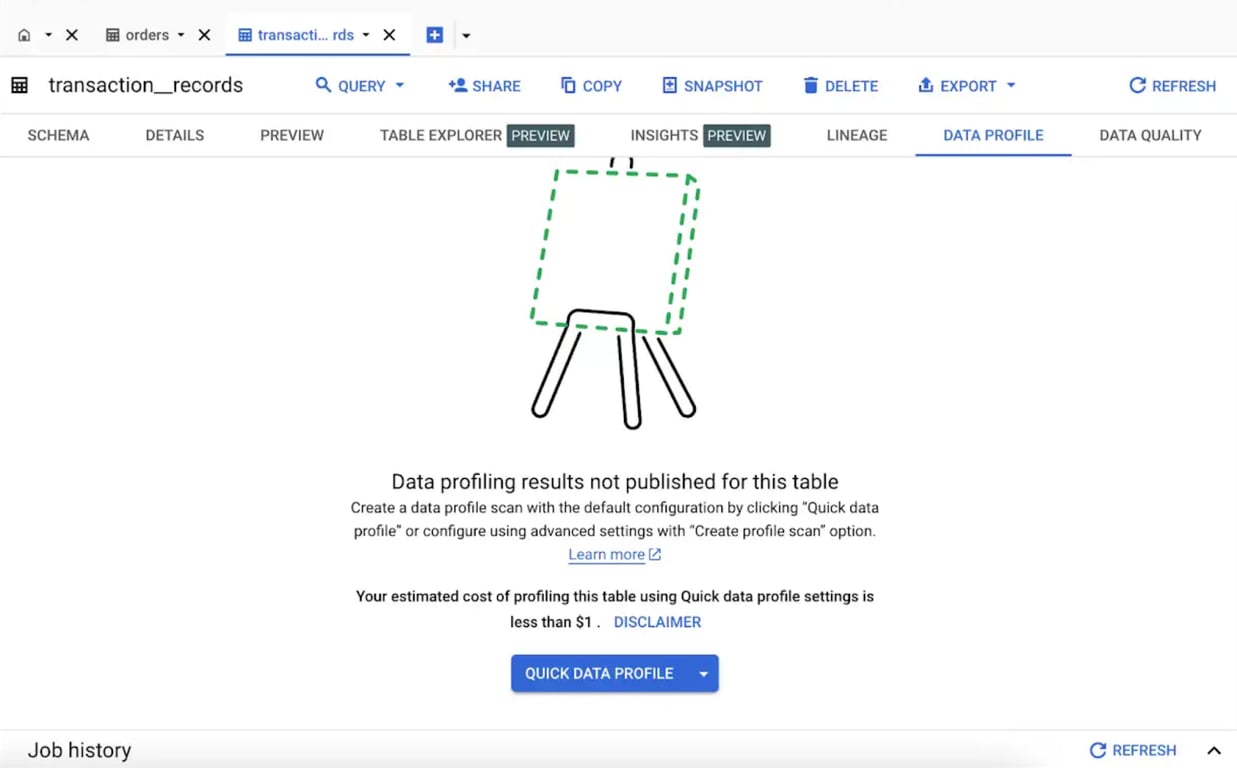Close the orders tab

204,35
